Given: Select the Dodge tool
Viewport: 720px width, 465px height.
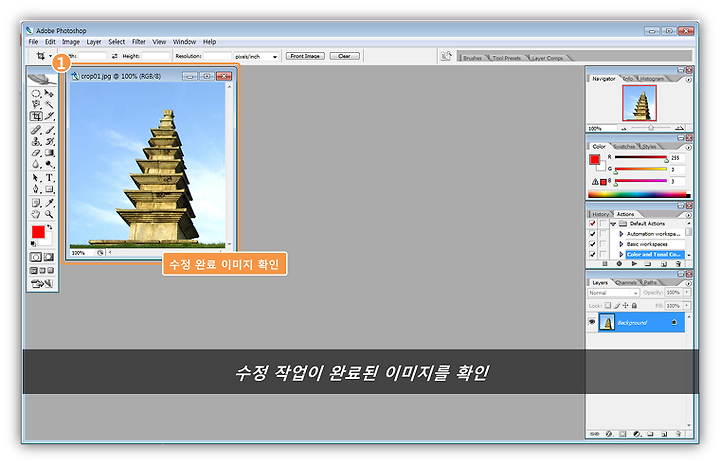Looking at the screenshot, I should [x=49, y=164].
